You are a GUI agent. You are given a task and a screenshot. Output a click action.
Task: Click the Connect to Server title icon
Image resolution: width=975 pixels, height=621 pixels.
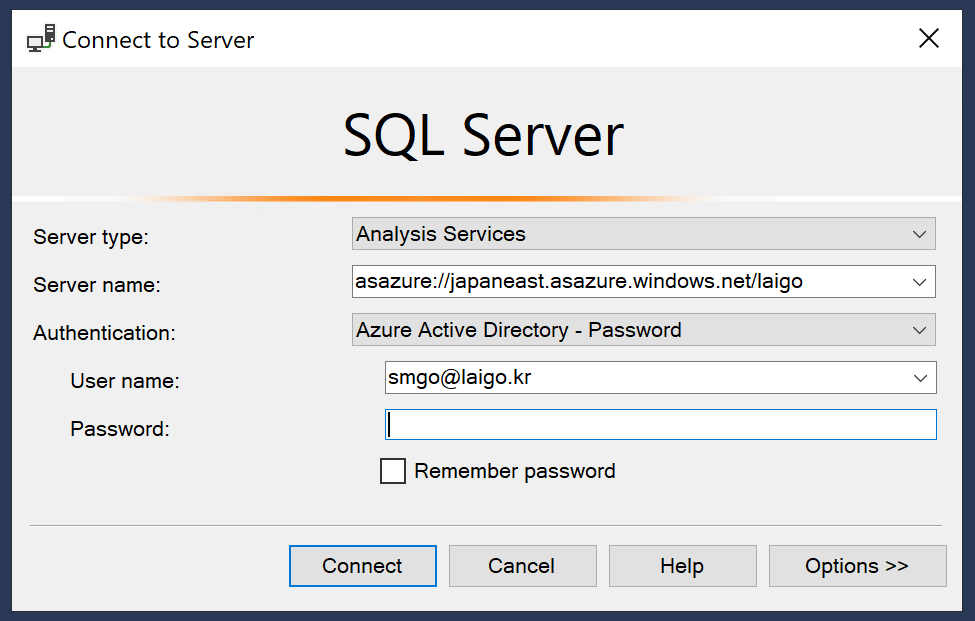coord(41,39)
